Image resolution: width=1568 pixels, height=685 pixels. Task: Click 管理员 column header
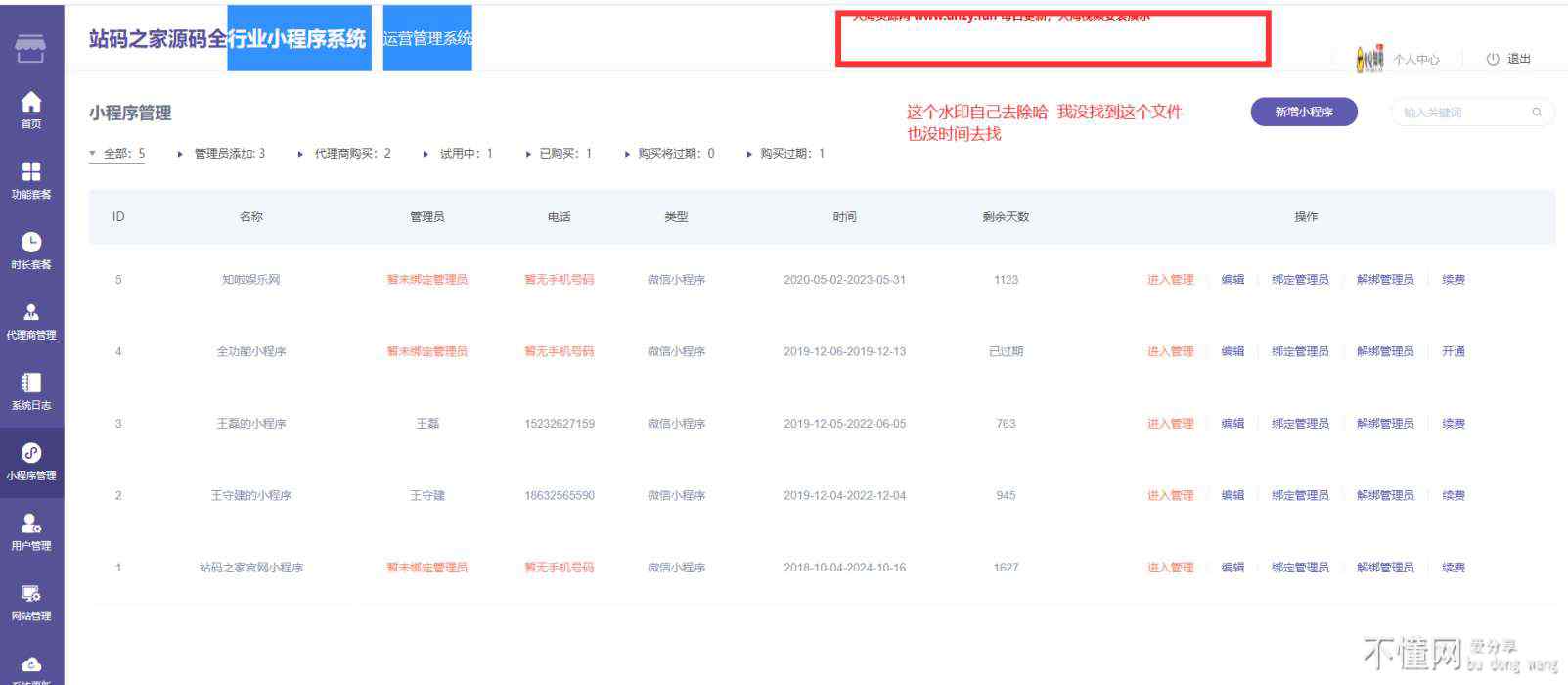[x=427, y=217]
